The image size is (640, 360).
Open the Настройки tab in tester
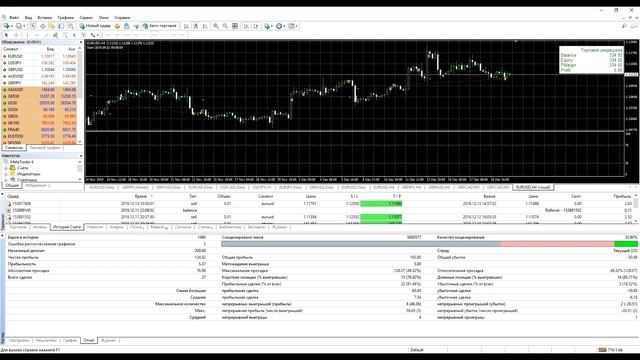(x=19, y=340)
